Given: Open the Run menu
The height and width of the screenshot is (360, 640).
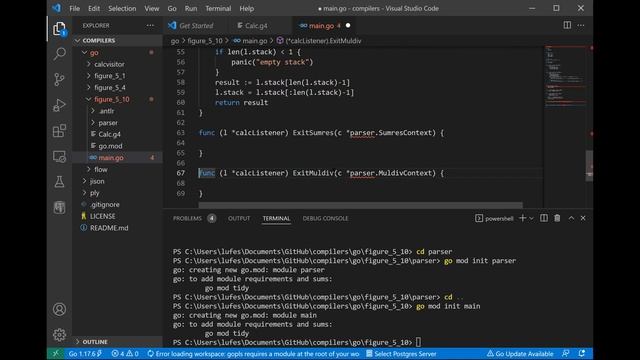Looking at the screenshot, I should (x=191, y=8).
